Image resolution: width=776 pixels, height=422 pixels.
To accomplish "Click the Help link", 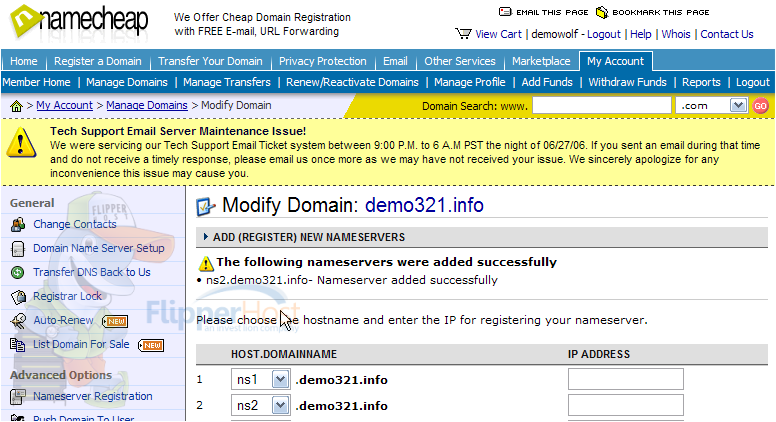I will click(640, 34).
